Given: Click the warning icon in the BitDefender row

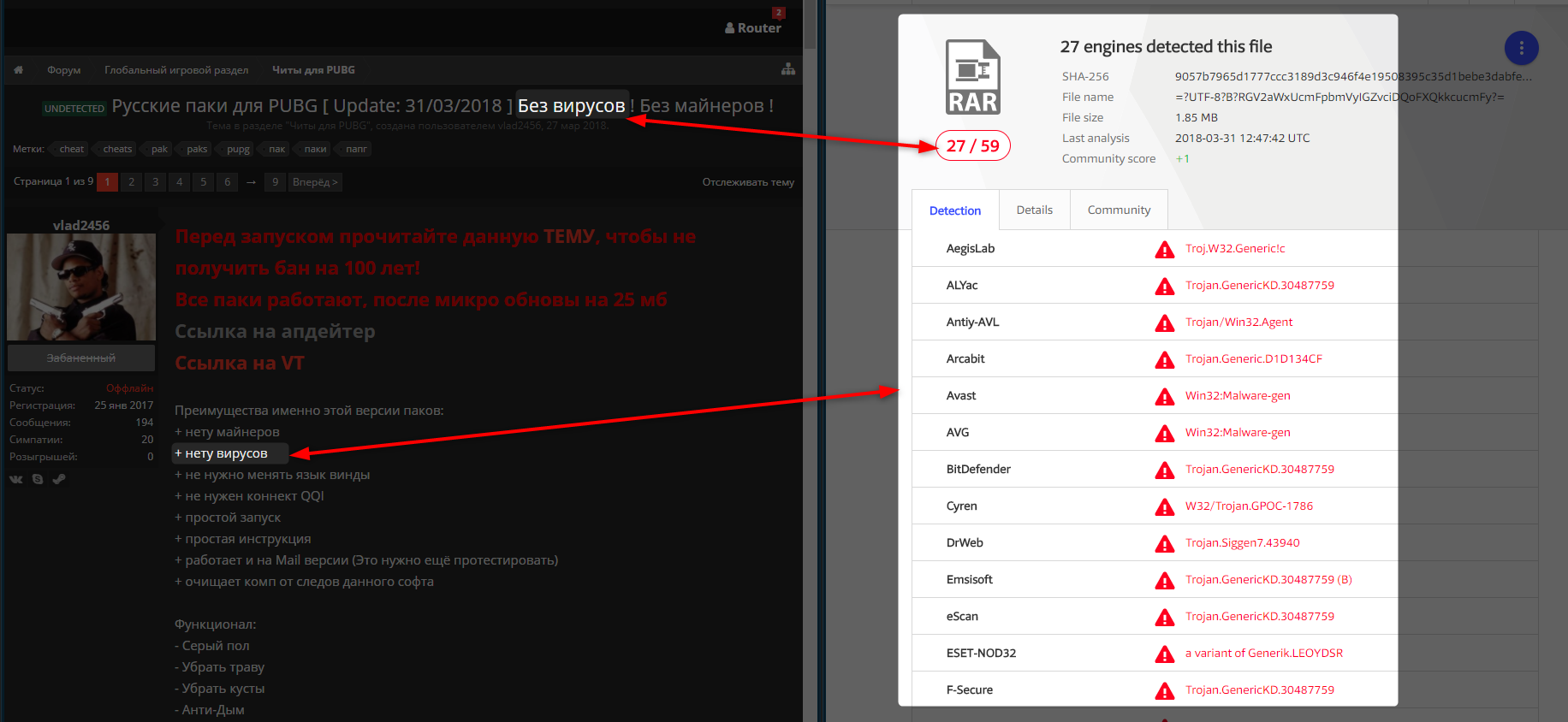Looking at the screenshot, I should coord(1164,470).
